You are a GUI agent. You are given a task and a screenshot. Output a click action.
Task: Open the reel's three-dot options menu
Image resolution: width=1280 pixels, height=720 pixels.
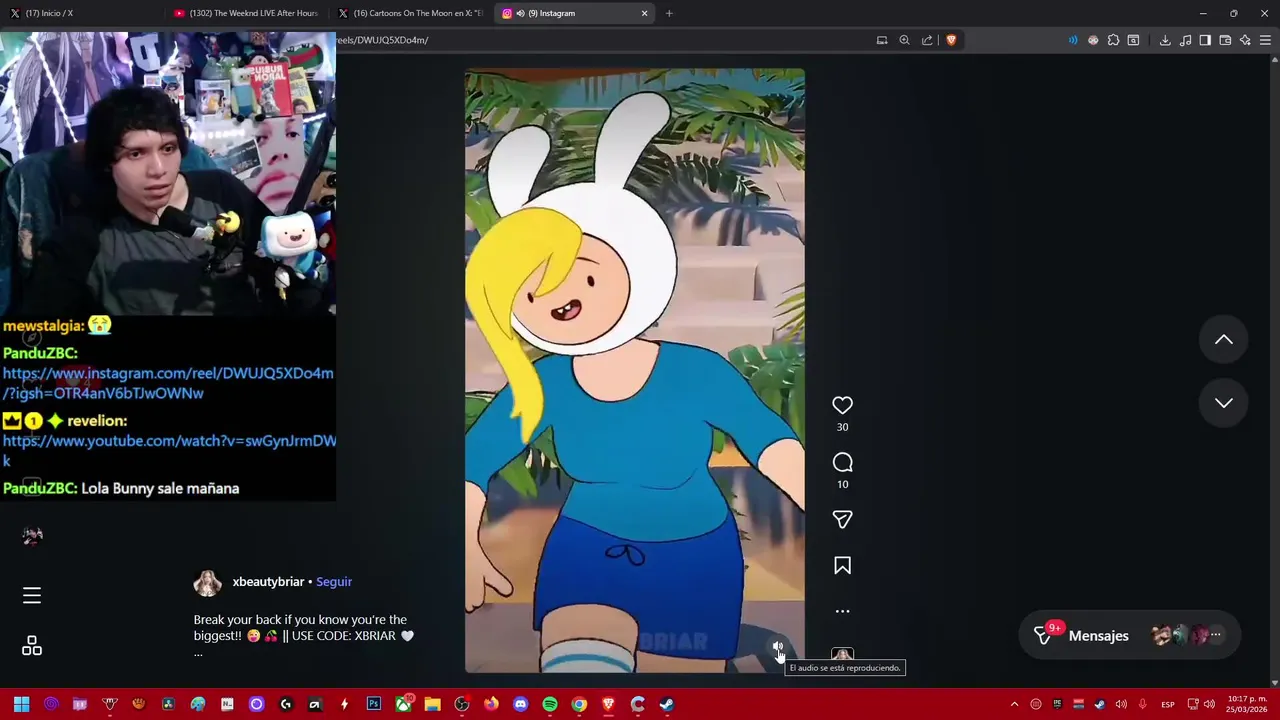click(842, 611)
